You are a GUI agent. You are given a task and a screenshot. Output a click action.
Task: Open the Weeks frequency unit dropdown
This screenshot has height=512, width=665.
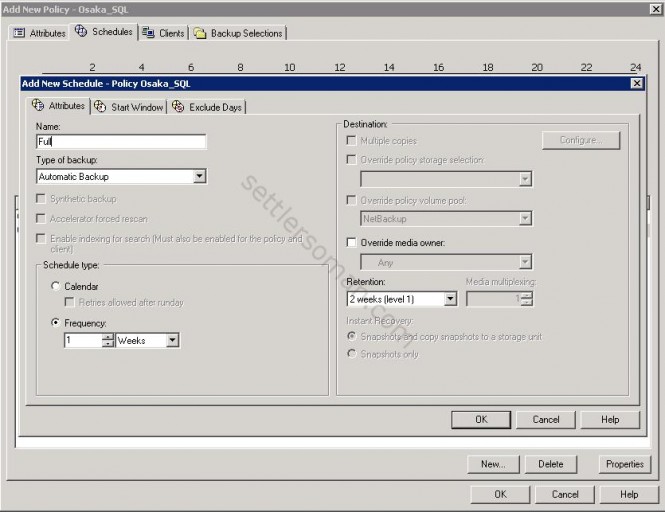pyautogui.click(x=172, y=341)
